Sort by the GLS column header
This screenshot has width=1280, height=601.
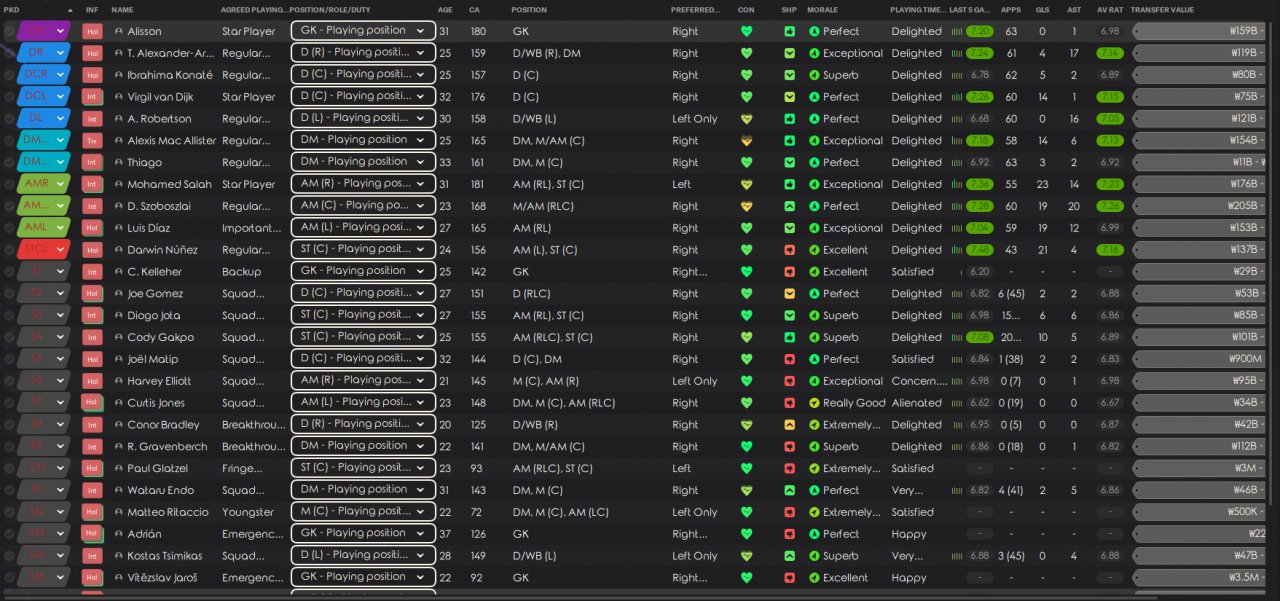pyautogui.click(x=1043, y=9)
